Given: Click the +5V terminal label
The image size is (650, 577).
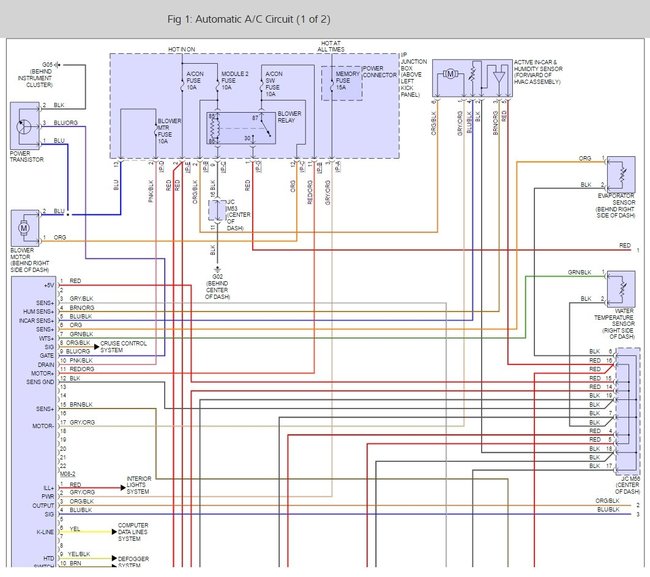Looking at the screenshot, I should (x=49, y=285).
